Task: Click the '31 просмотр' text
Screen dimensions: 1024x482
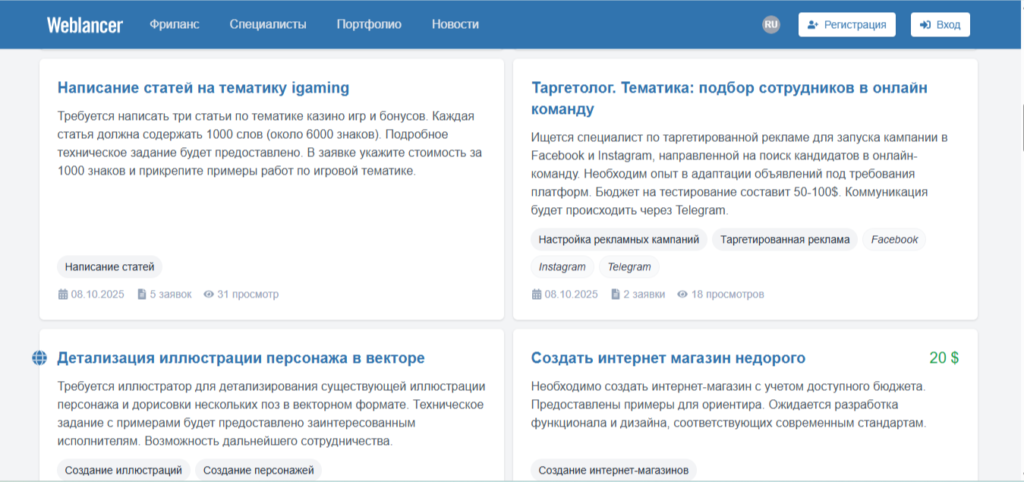Action: [x=248, y=295]
